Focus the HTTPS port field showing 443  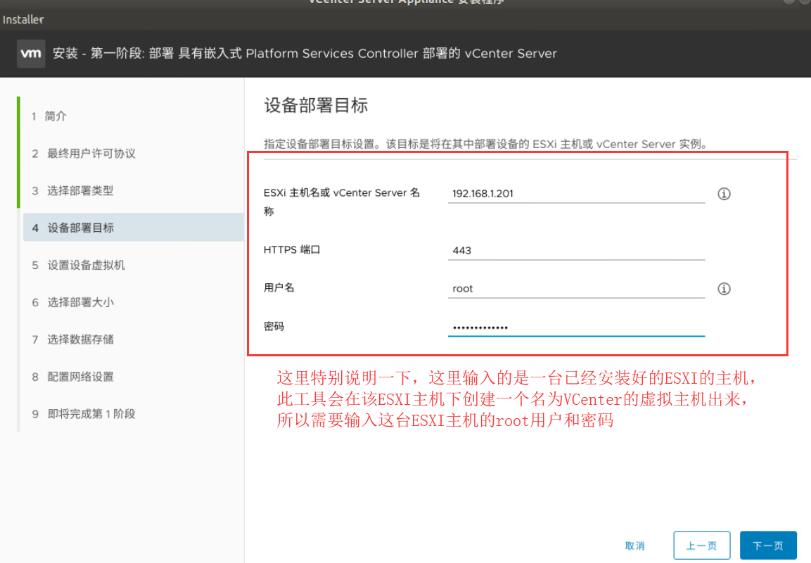tap(576, 250)
